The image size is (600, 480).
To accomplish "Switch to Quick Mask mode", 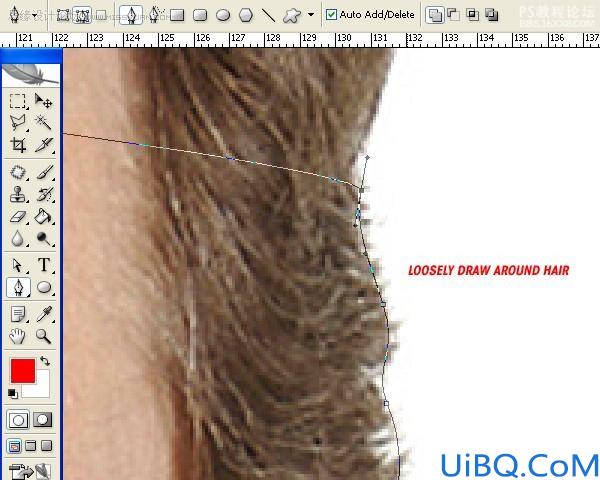I will click(42, 420).
